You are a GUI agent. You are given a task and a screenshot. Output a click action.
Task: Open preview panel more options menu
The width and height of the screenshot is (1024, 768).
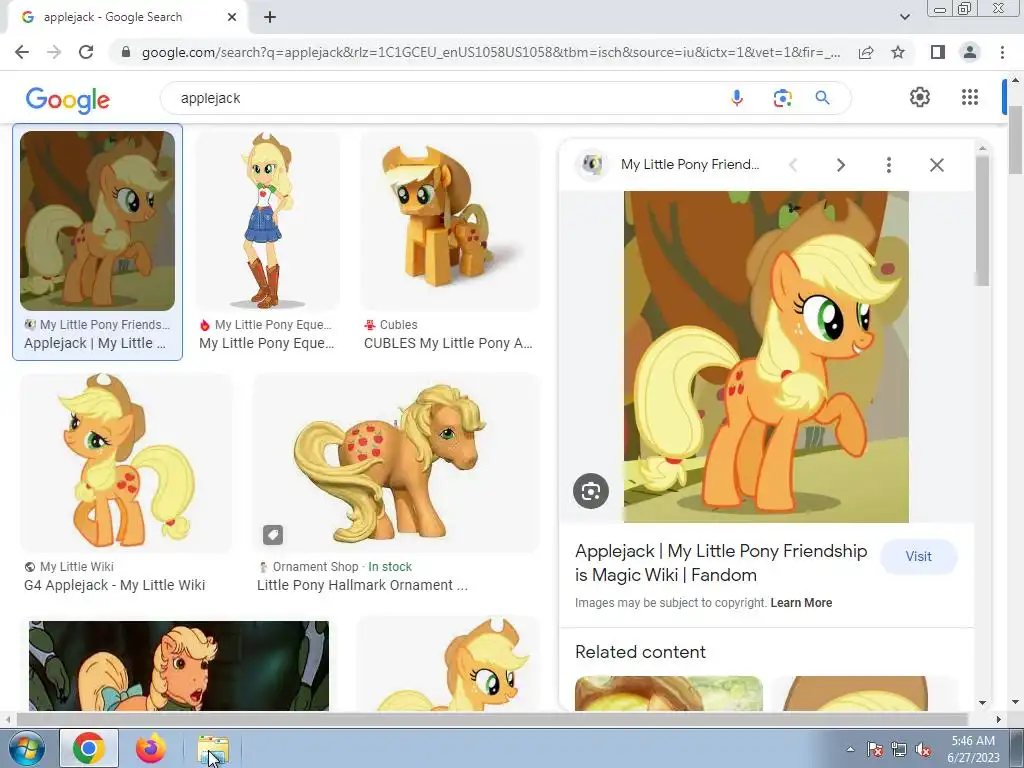(889, 165)
